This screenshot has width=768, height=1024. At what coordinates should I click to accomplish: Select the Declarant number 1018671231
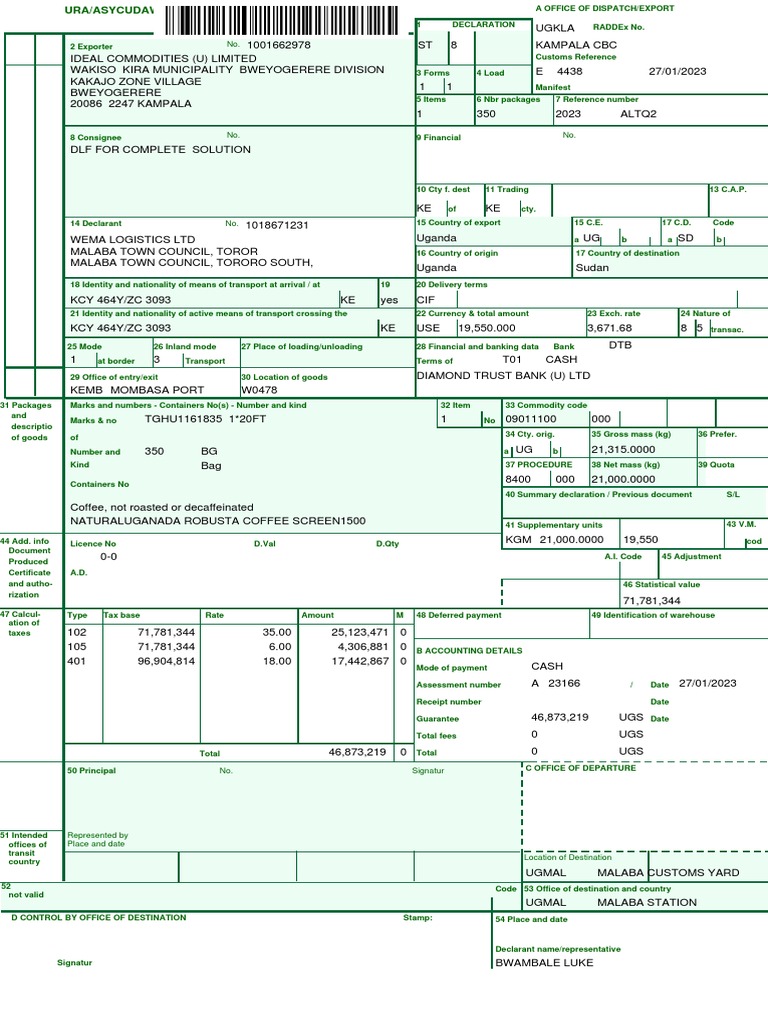(x=277, y=225)
